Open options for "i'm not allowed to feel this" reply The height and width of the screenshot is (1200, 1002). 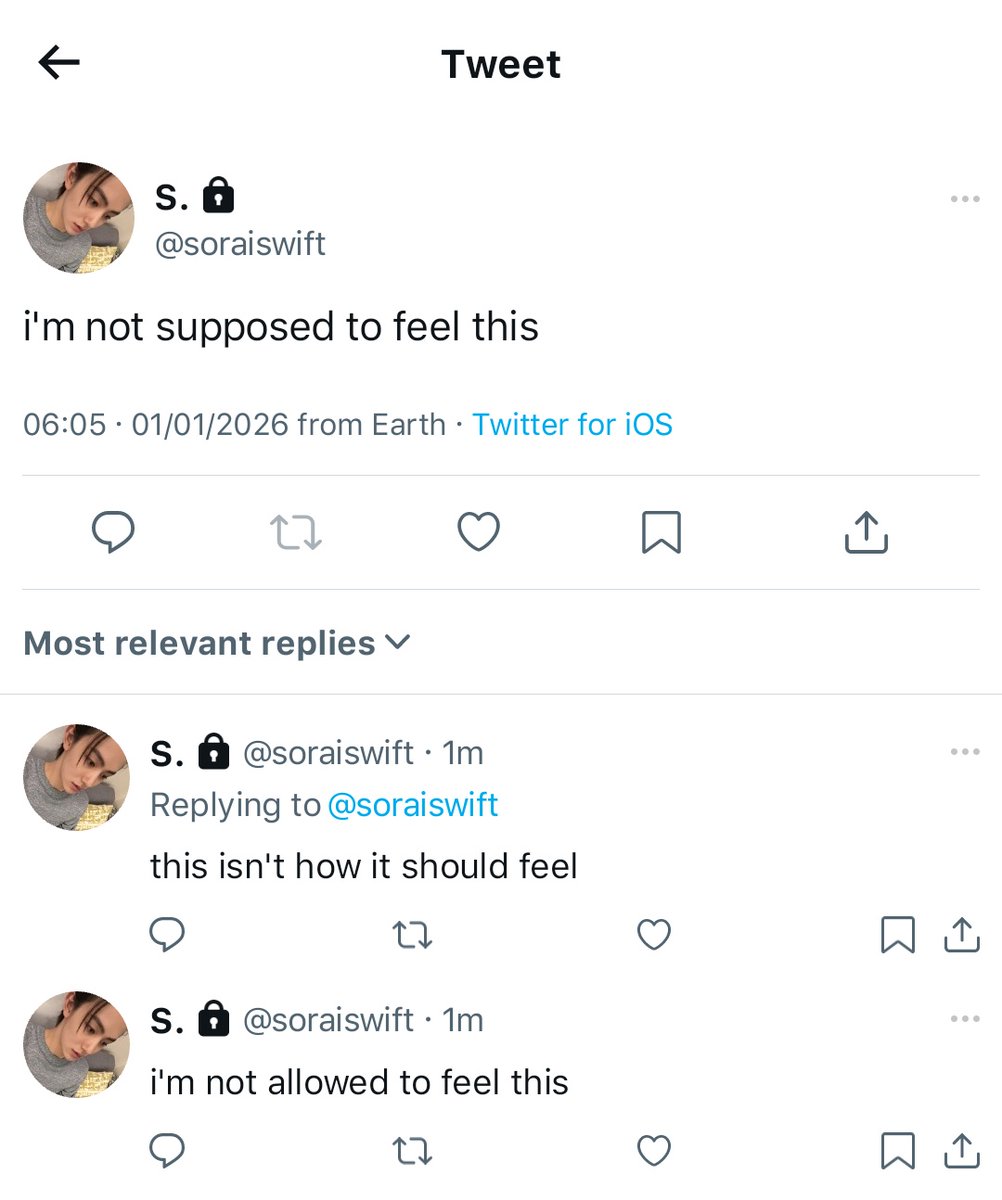coord(965,1019)
